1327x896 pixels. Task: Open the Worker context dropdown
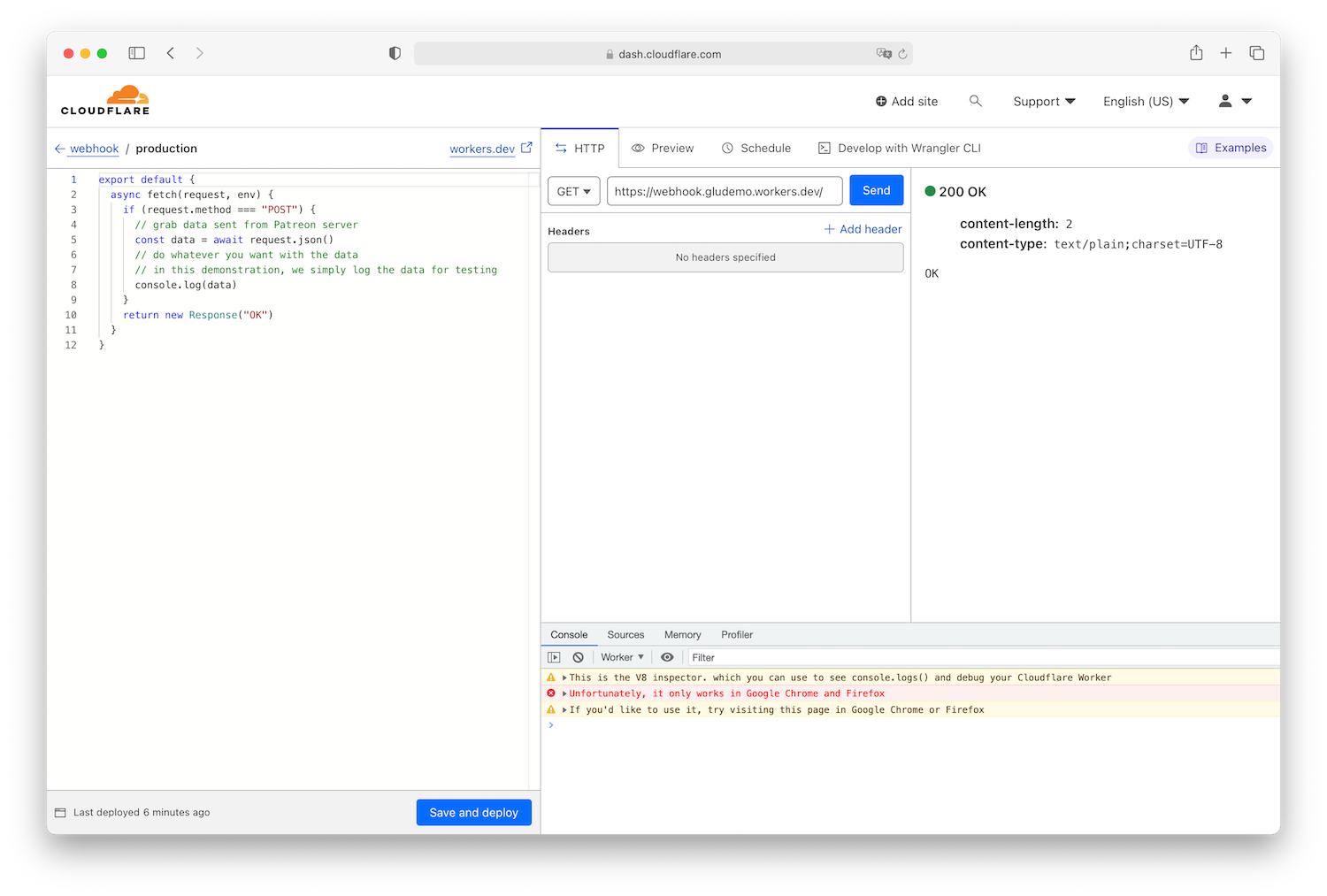tap(622, 657)
